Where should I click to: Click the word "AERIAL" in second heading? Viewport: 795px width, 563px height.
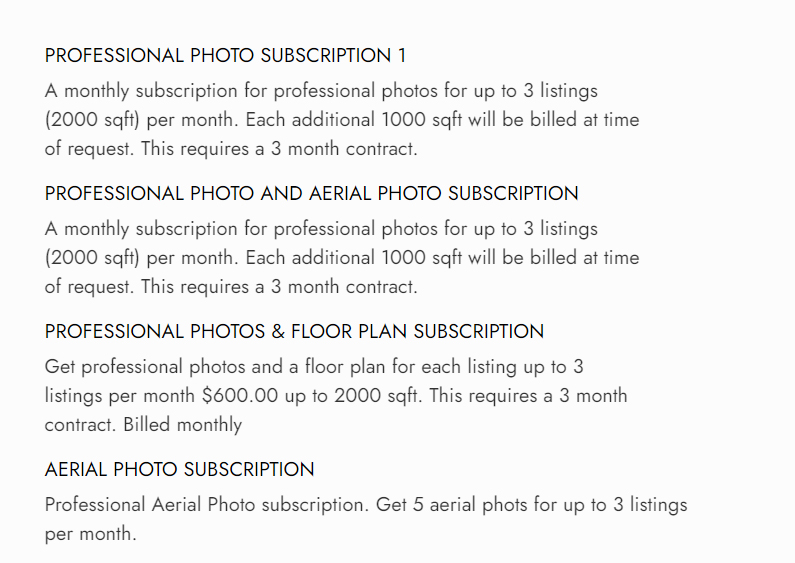340,193
